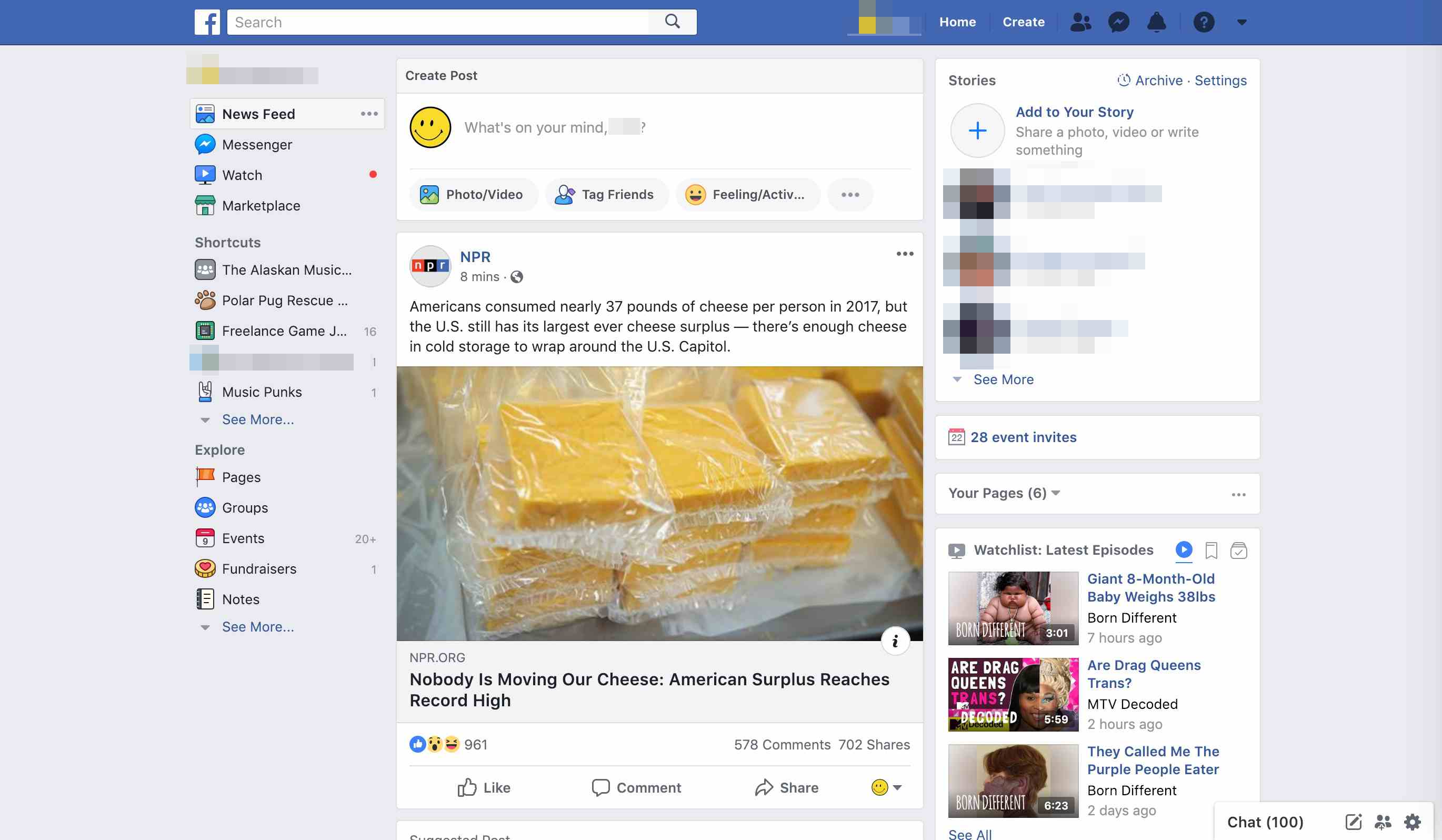Click Tag Friends button

point(607,195)
